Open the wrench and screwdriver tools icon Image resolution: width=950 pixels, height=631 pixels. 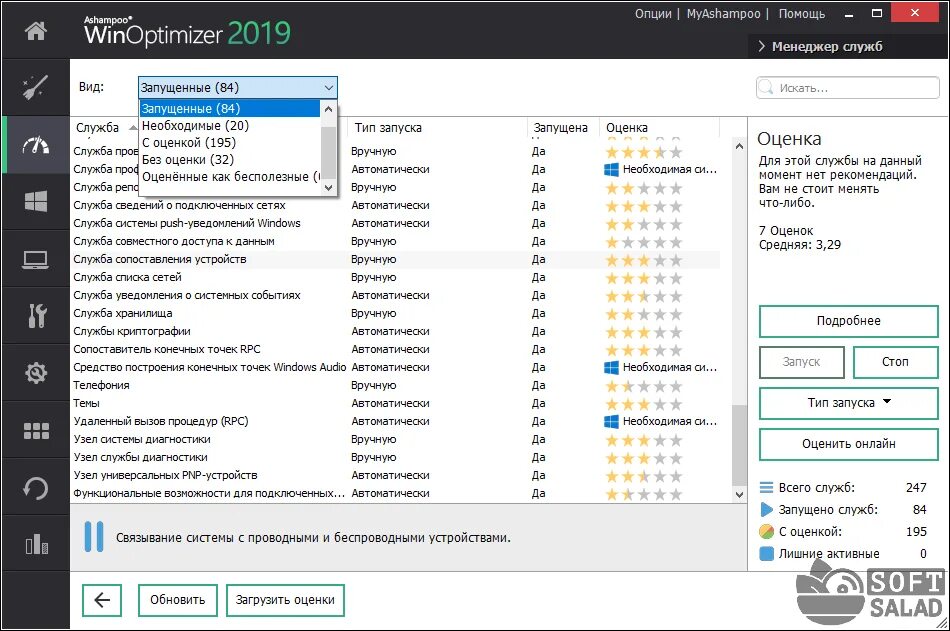pyautogui.click(x=37, y=315)
